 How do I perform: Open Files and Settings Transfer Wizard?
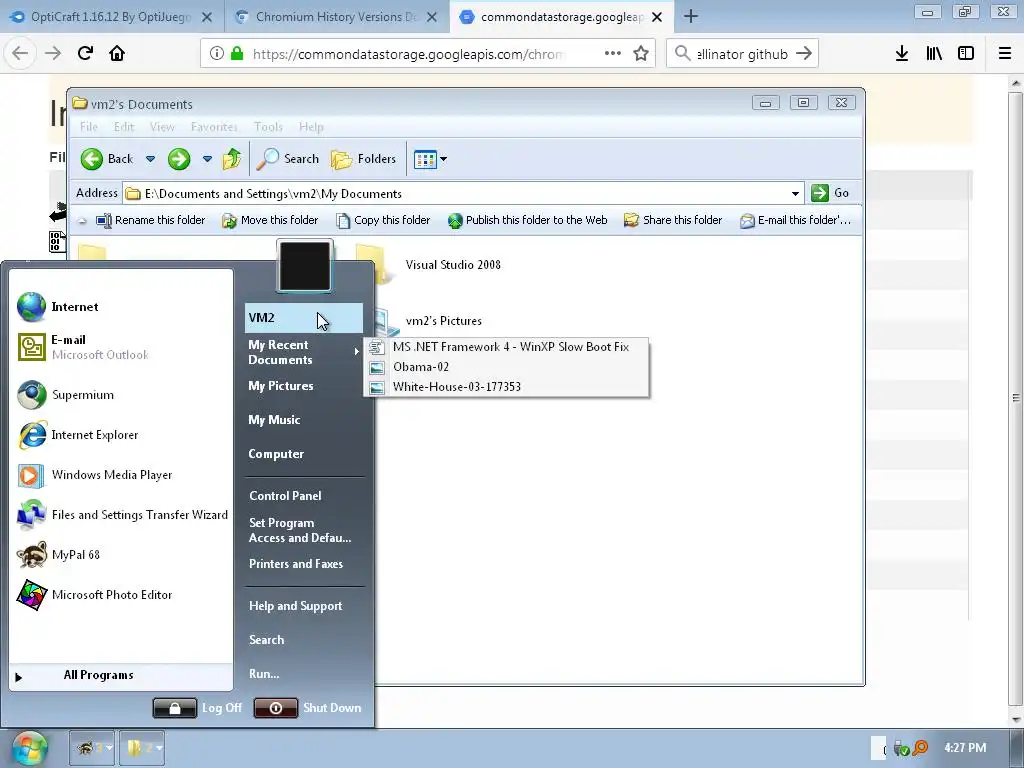coord(123,515)
